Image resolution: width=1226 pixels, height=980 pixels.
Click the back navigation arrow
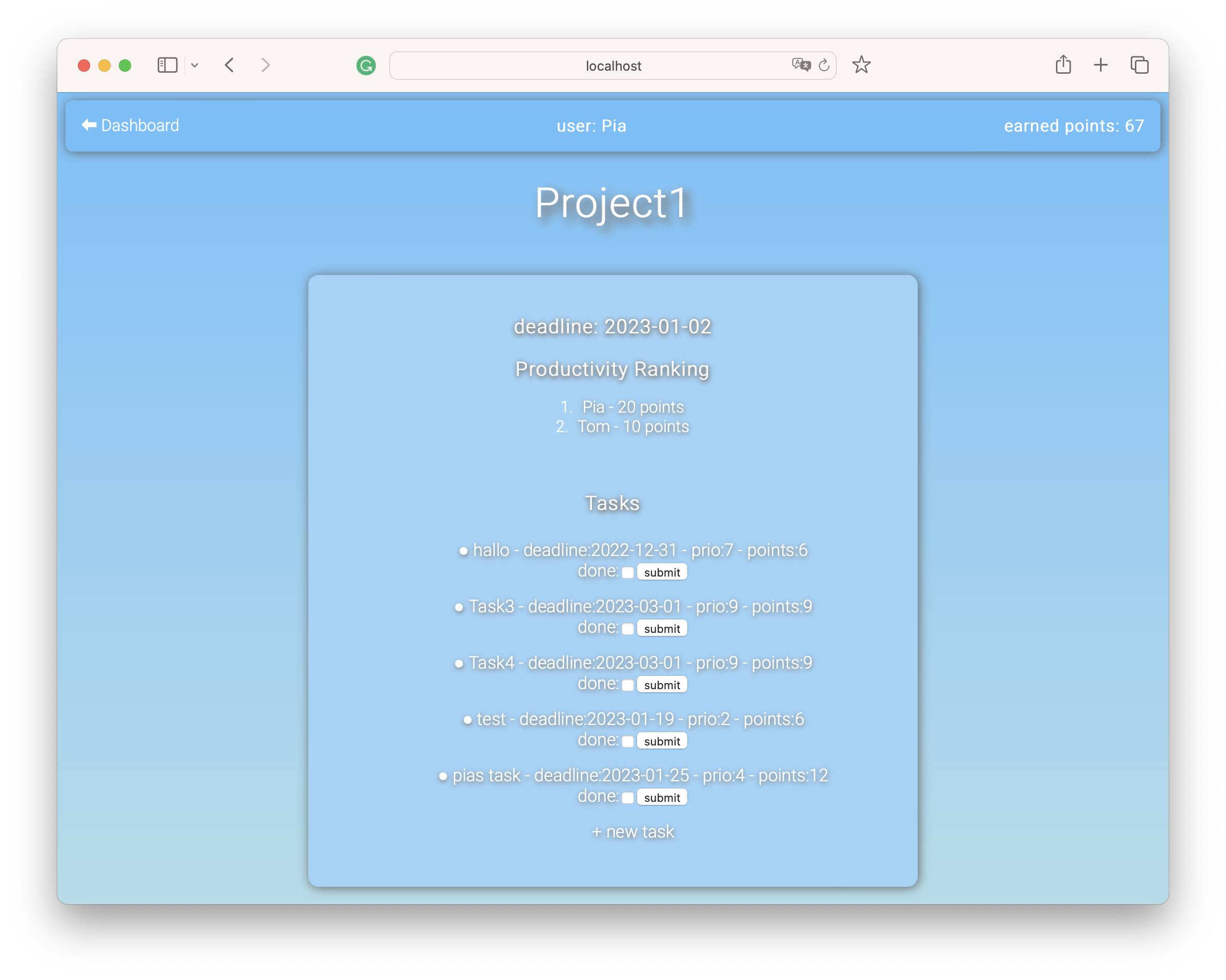click(x=230, y=66)
